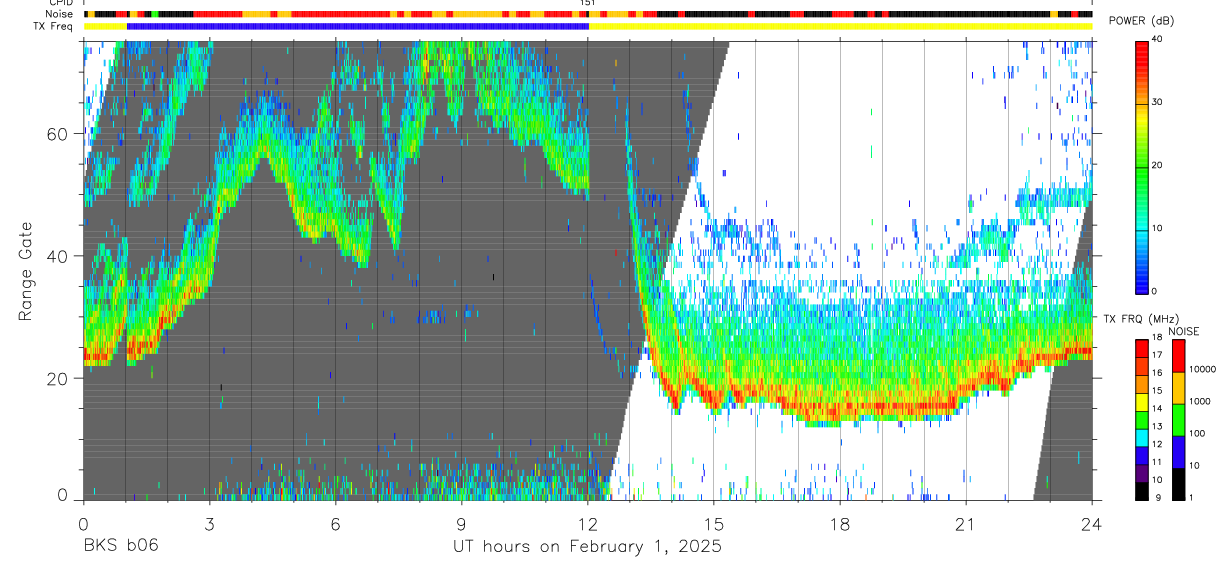Click the '16' tick on TX FRQ scale
The height and width of the screenshot is (567, 1228).
[x=1157, y=372]
